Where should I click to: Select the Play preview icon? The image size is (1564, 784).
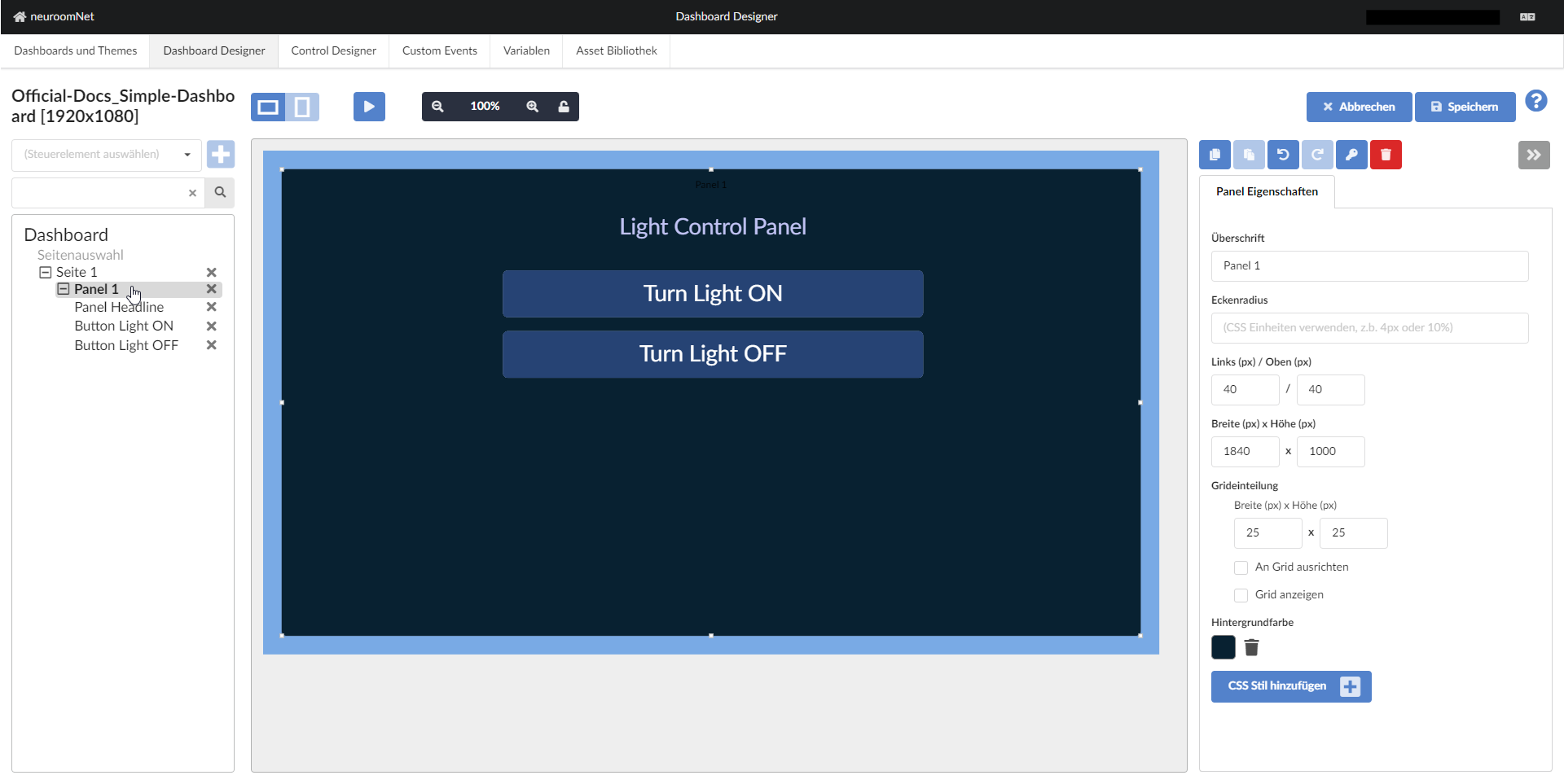point(369,106)
